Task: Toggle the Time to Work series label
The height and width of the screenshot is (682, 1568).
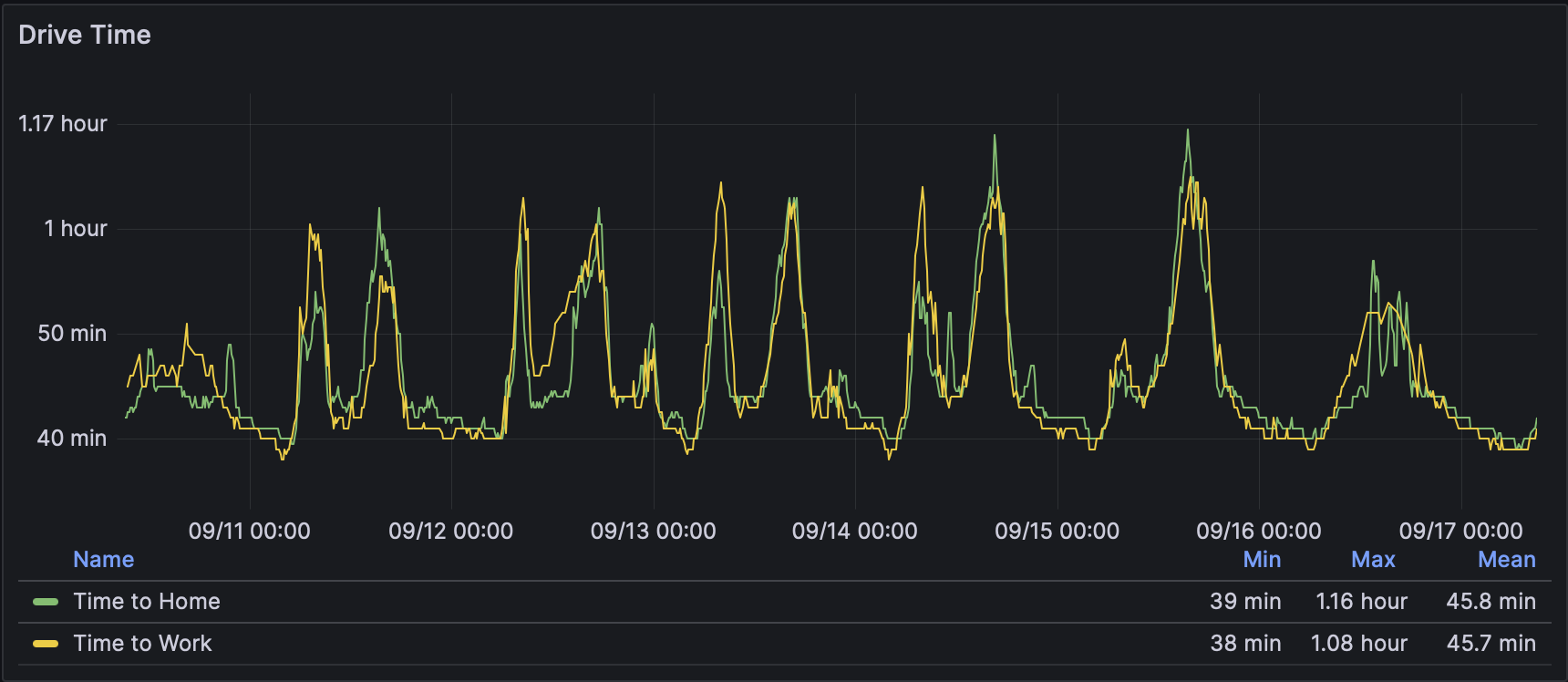Action: (142, 644)
